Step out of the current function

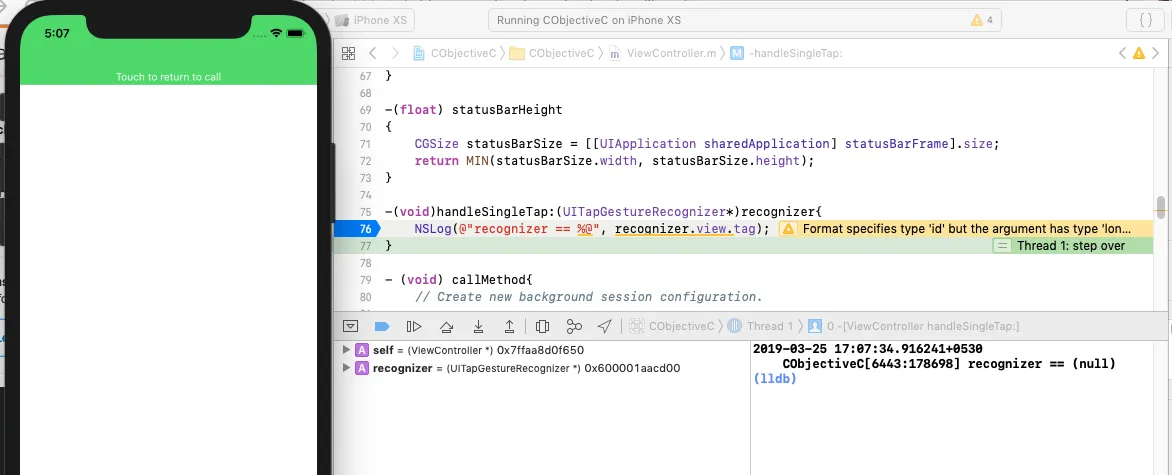pos(509,326)
